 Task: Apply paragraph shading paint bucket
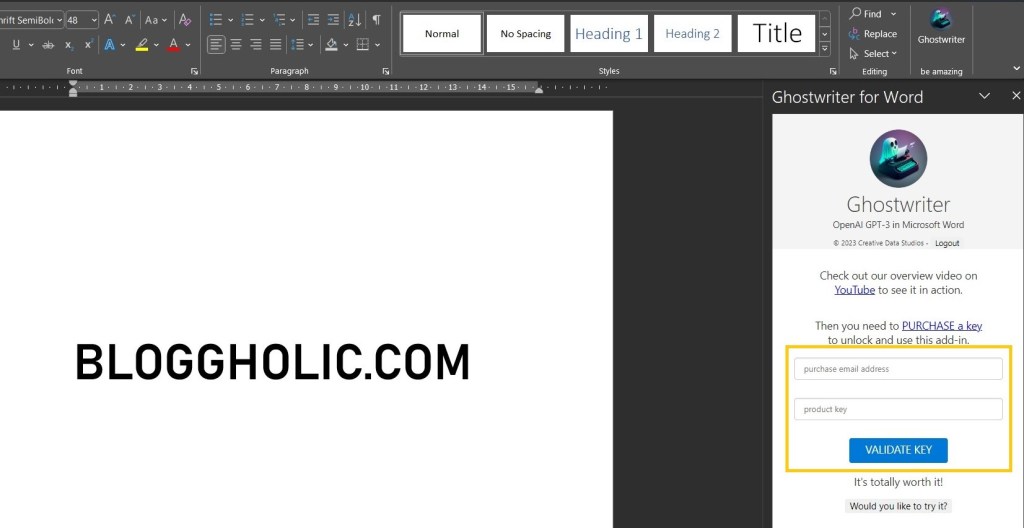coord(331,45)
